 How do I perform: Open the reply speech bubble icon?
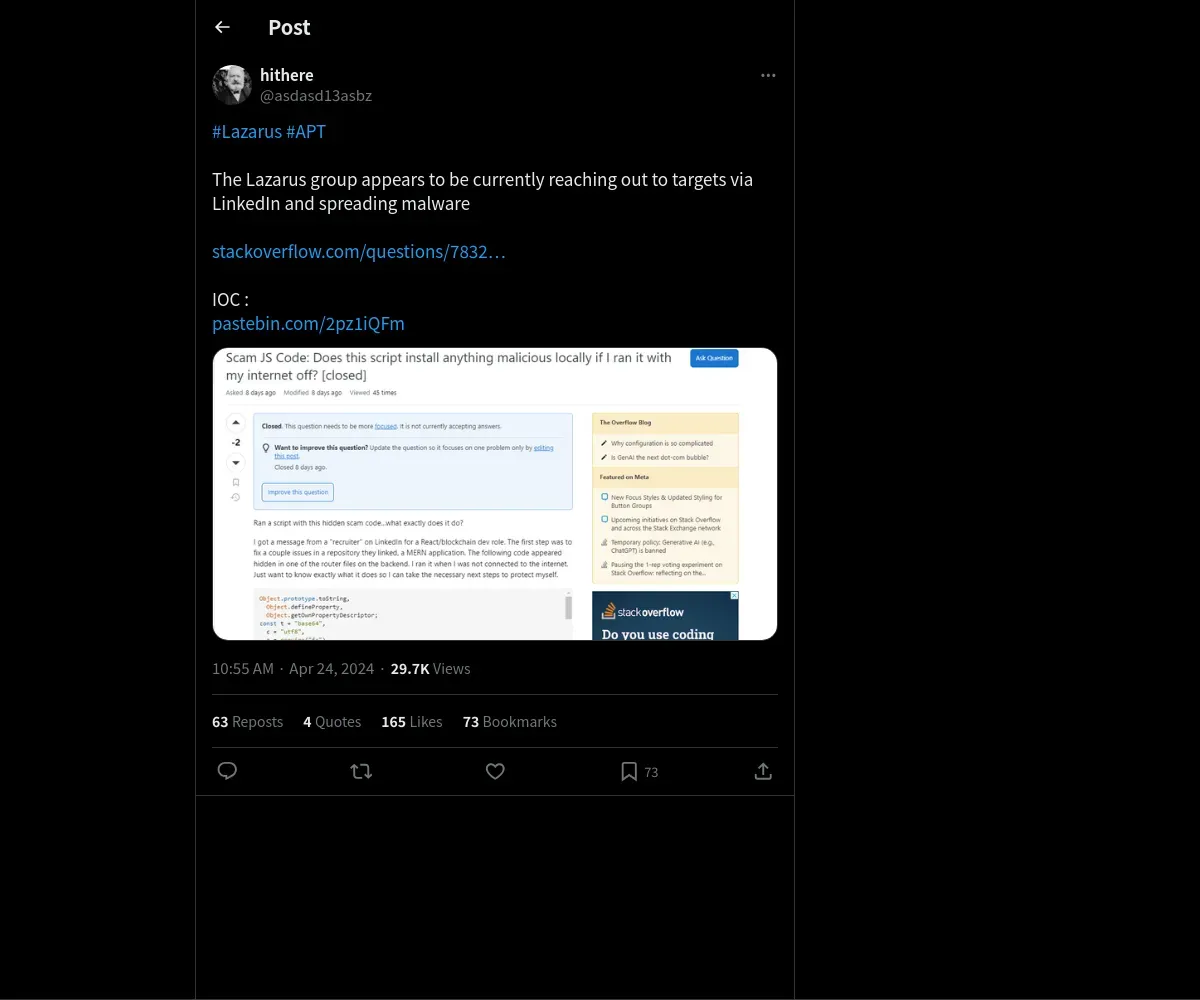pos(227,771)
